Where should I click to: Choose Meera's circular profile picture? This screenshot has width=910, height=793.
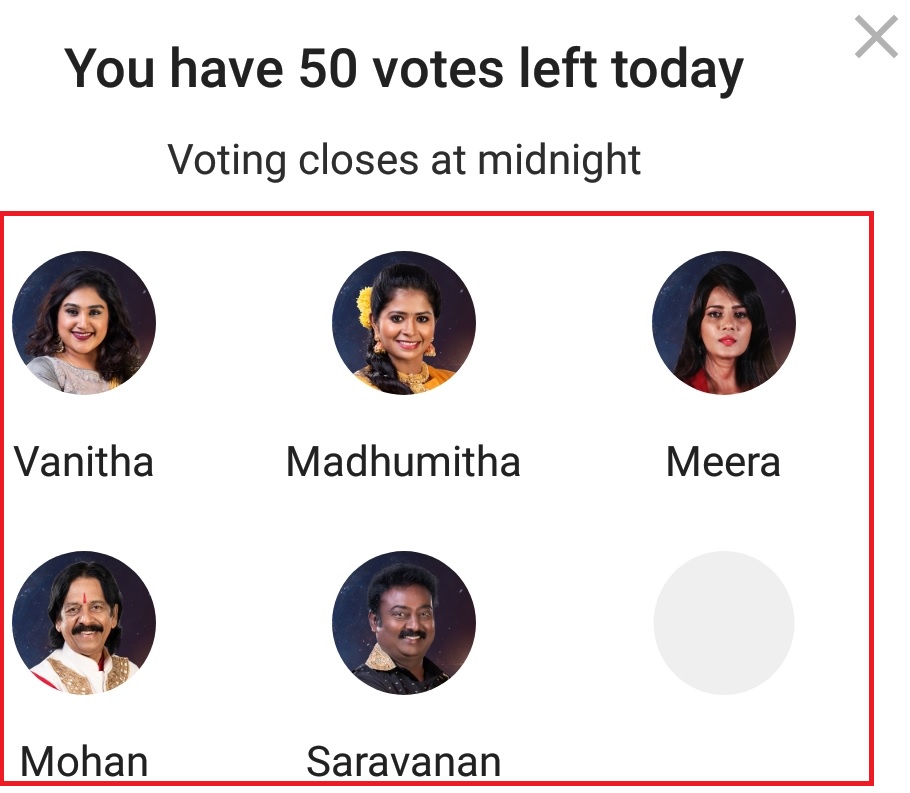click(x=724, y=322)
